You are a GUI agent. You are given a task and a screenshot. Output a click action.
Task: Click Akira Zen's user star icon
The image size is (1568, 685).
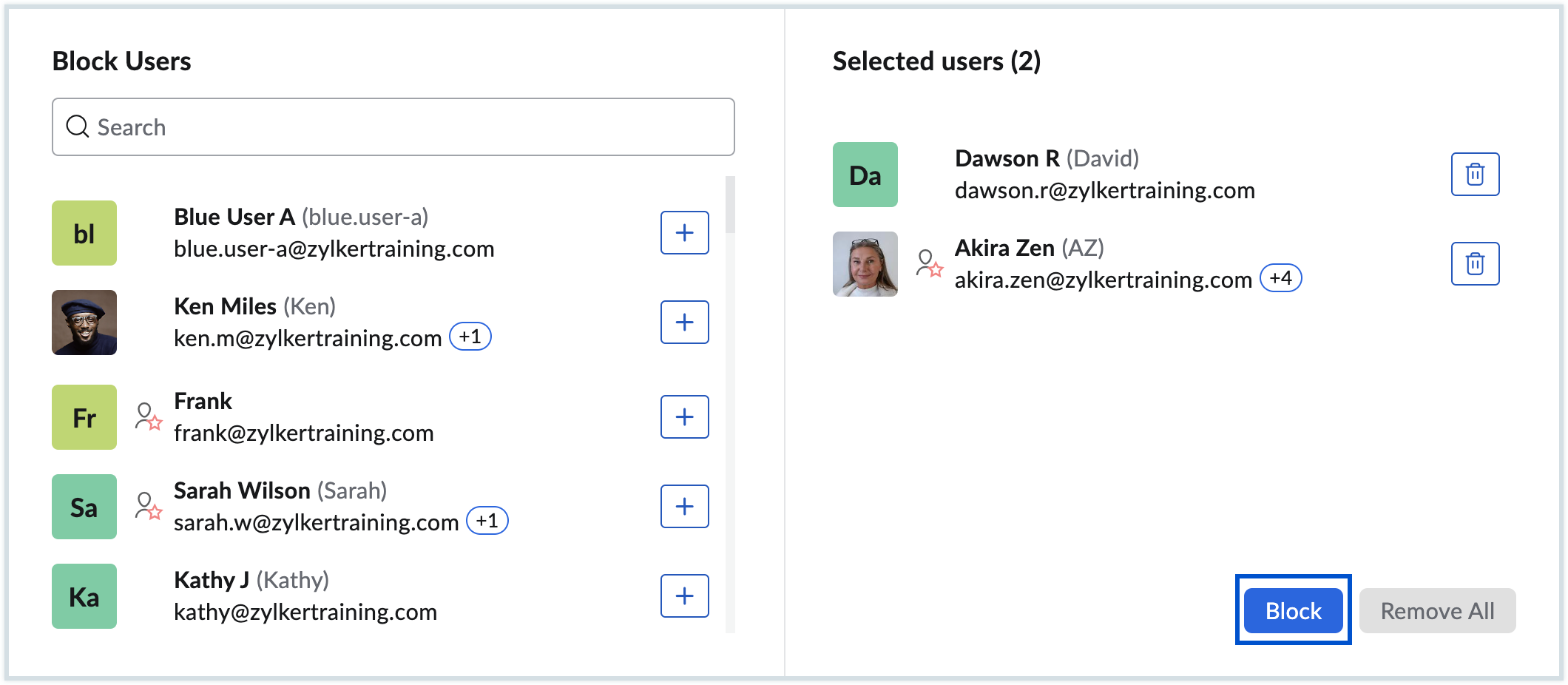929,263
